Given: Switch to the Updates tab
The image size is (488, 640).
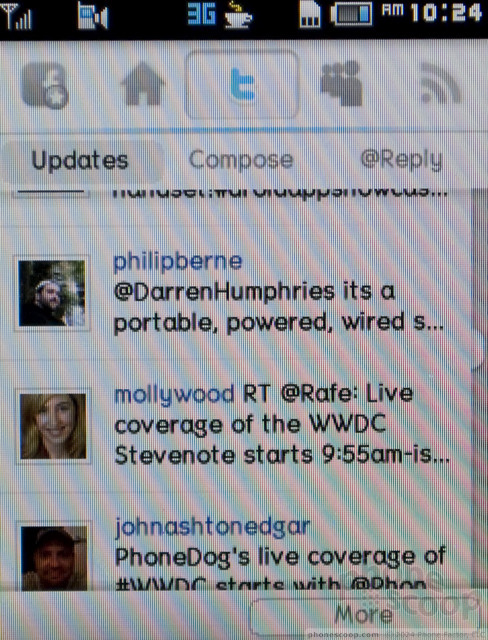Looking at the screenshot, I should pos(80,160).
